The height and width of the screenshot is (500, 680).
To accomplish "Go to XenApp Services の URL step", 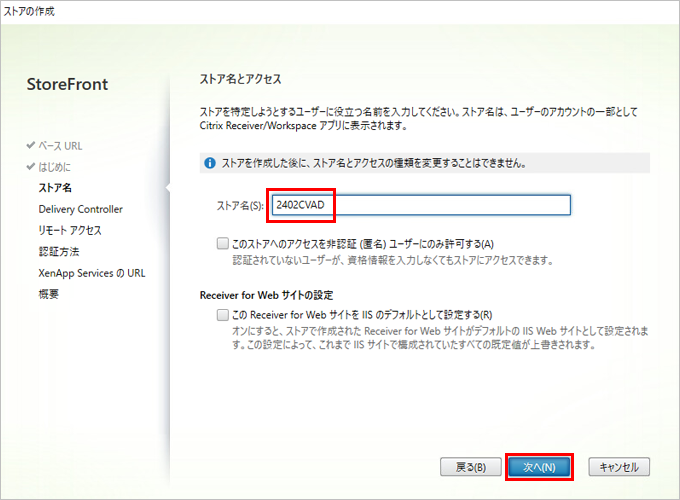I will click(x=91, y=272).
